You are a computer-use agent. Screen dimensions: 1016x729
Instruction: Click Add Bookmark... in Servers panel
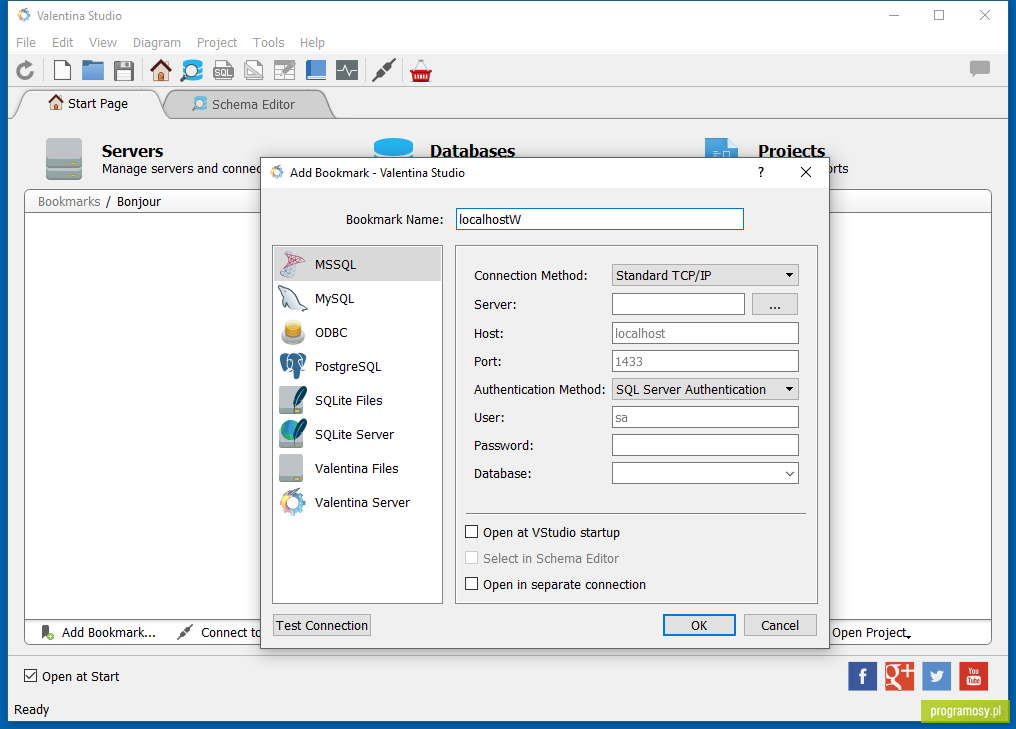point(98,632)
